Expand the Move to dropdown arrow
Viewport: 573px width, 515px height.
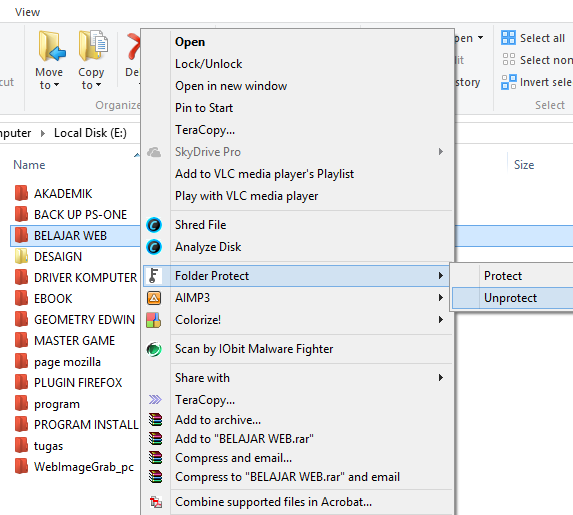(56, 85)
